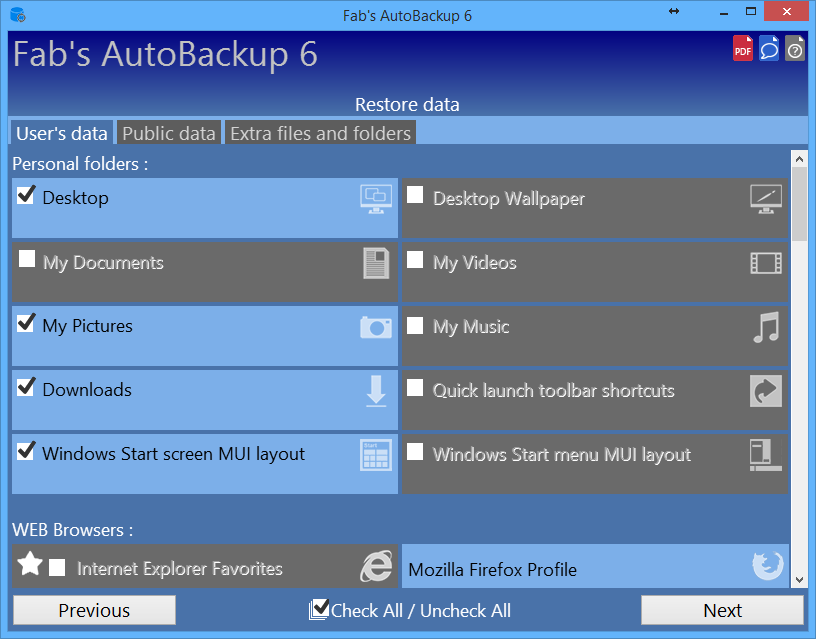816x639 pixels.
Task: Check the Desktop Wallpaper checkbox
Action: [415, 195]
